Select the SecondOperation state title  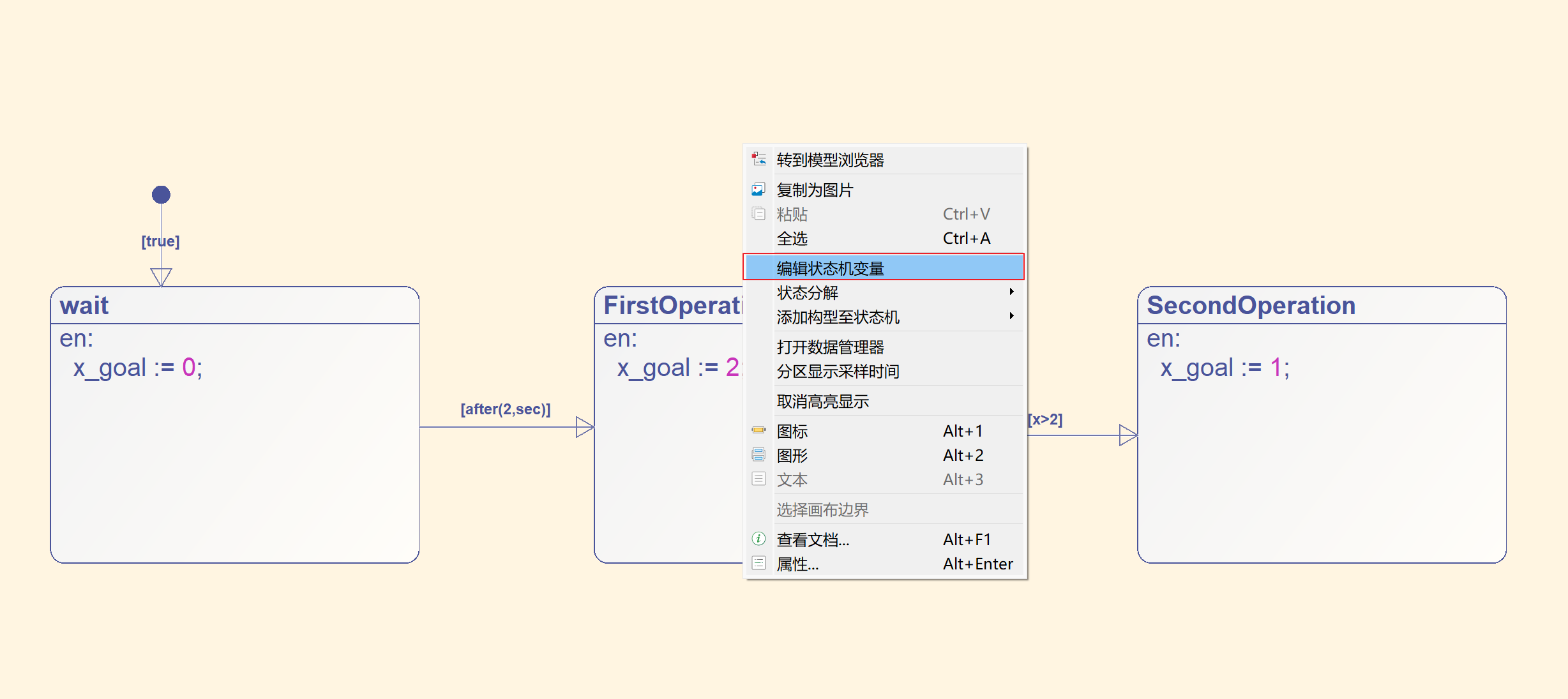1251,306
